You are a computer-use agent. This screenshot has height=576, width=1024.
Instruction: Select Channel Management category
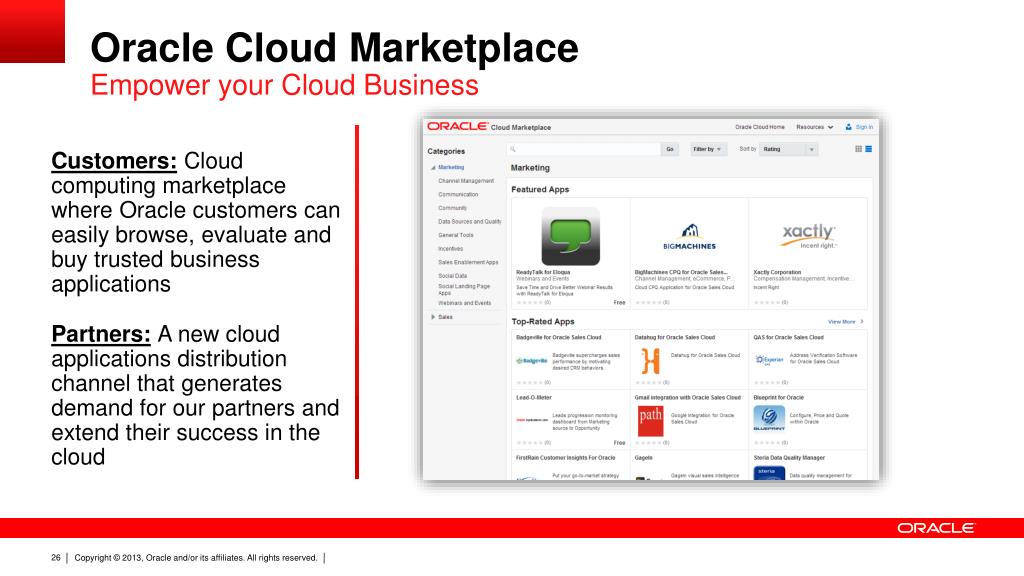466,181
